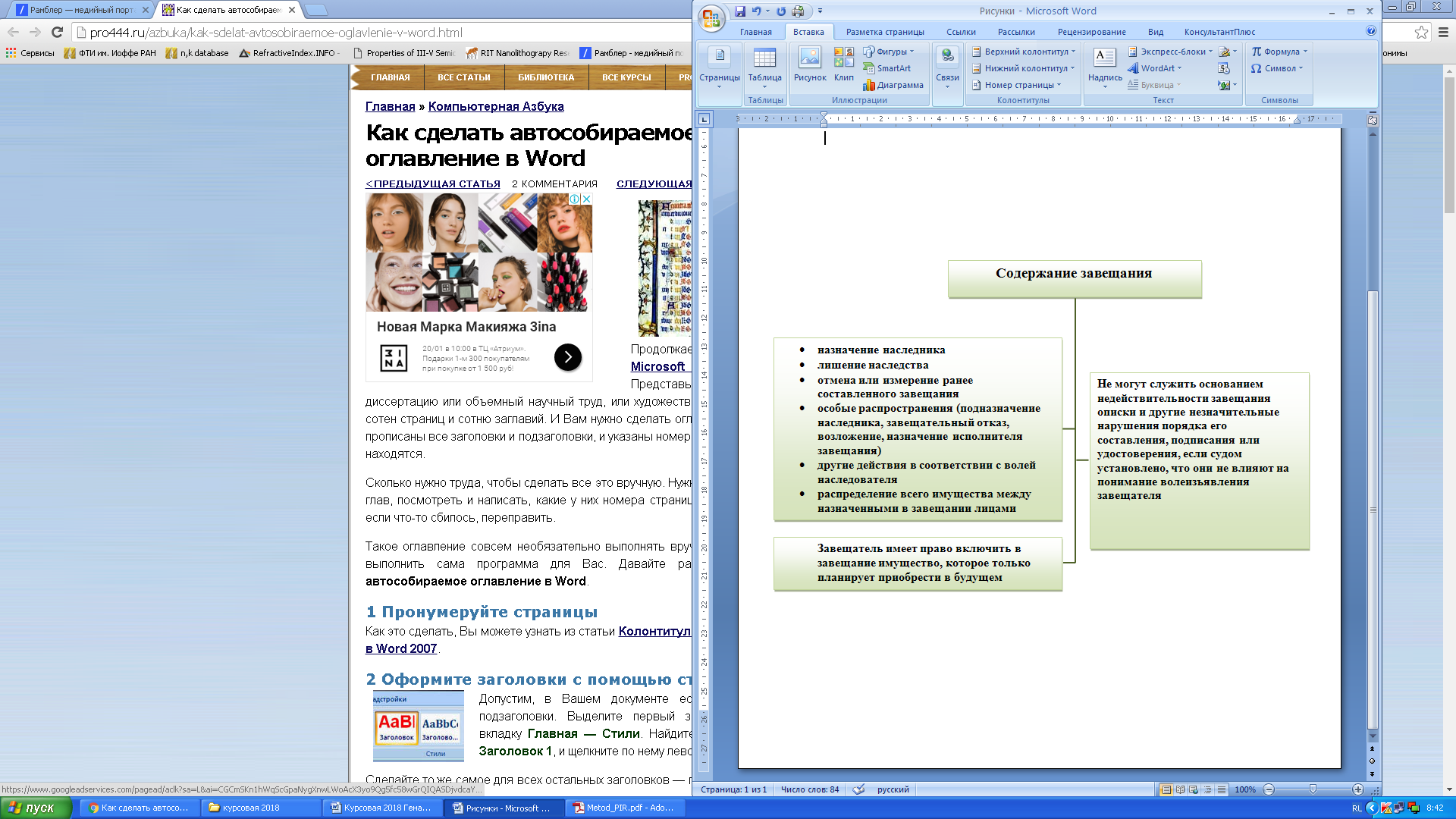Image resolution: width=1456 pixels, height=819 pixels.
Task: Open the Компьютерная Азбука breadcrumb link
Action: (496, 106)
